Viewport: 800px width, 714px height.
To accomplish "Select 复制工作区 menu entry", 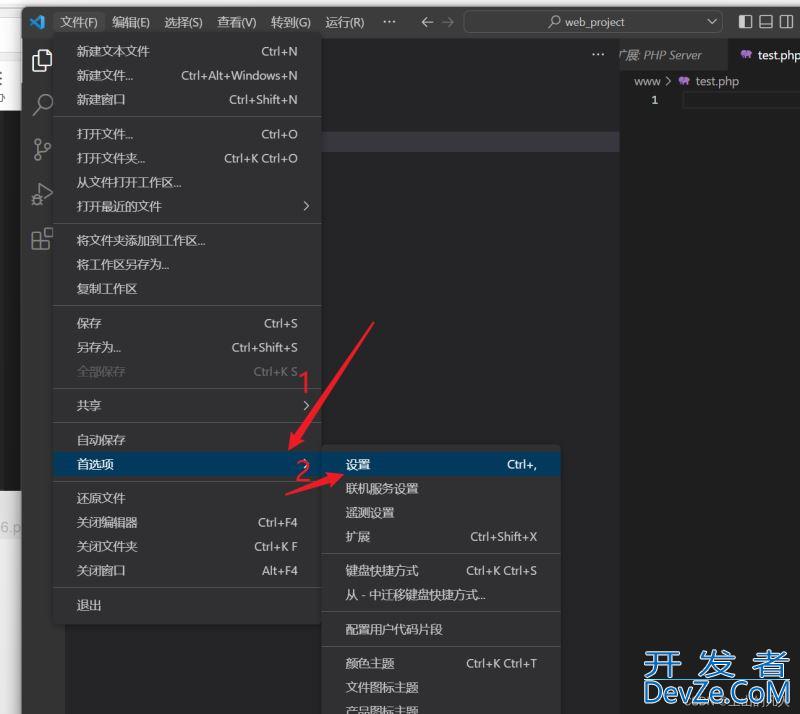I will coord(187,289).
